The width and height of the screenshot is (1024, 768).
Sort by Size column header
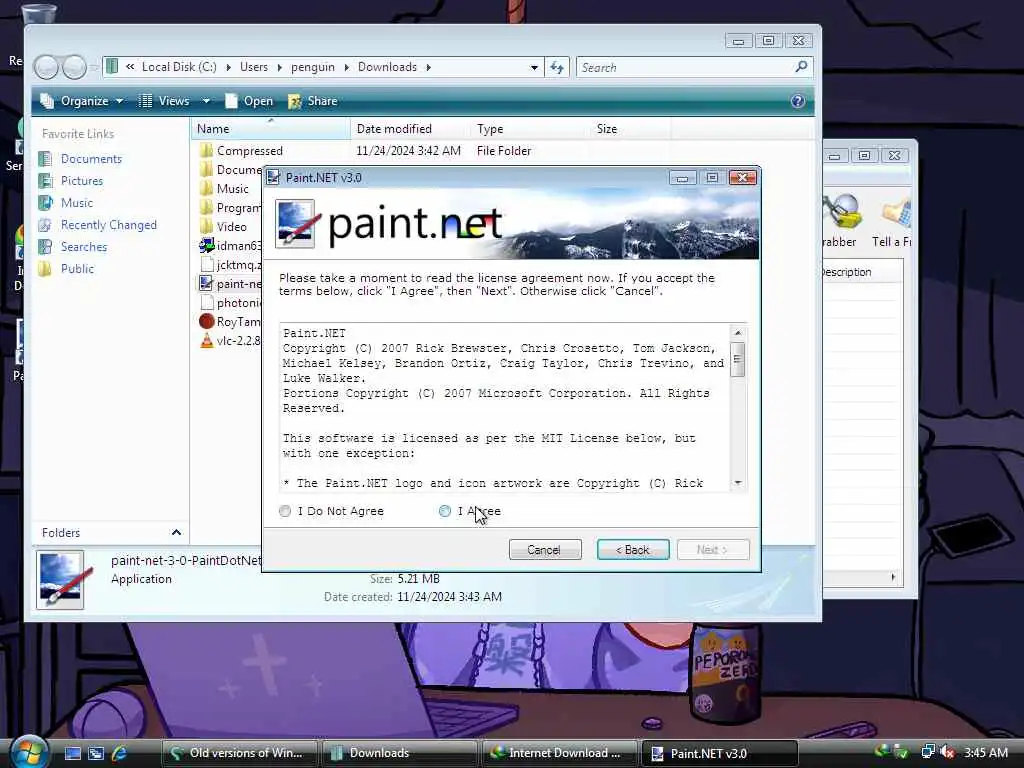point(630,129)
